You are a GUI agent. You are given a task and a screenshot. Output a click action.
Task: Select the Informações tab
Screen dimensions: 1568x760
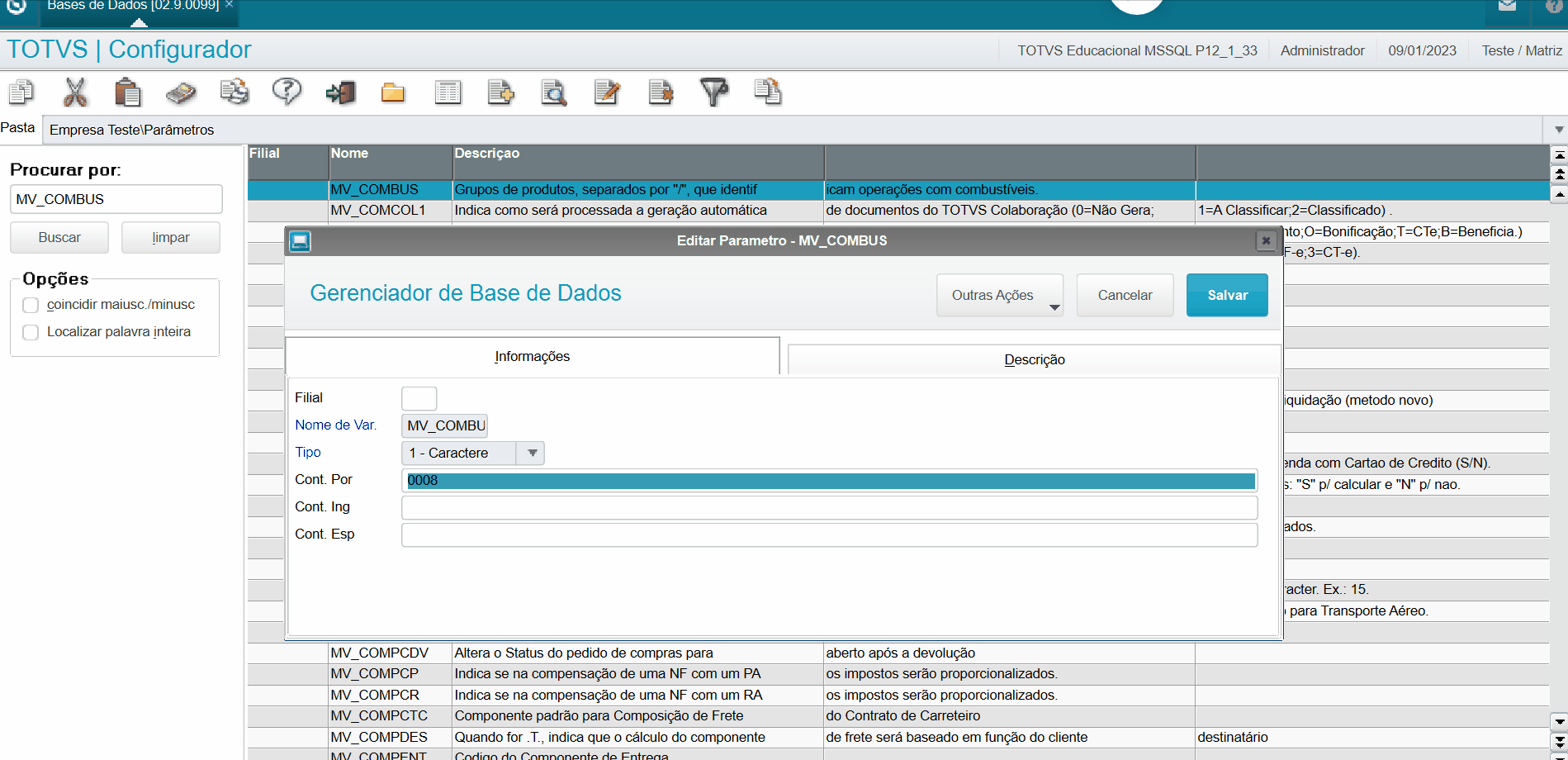[x=532, y=356]
